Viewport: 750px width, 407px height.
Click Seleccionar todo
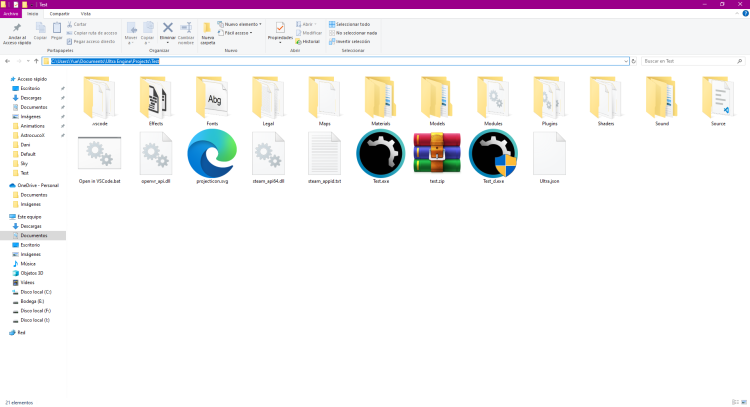(x=349, y=24)
